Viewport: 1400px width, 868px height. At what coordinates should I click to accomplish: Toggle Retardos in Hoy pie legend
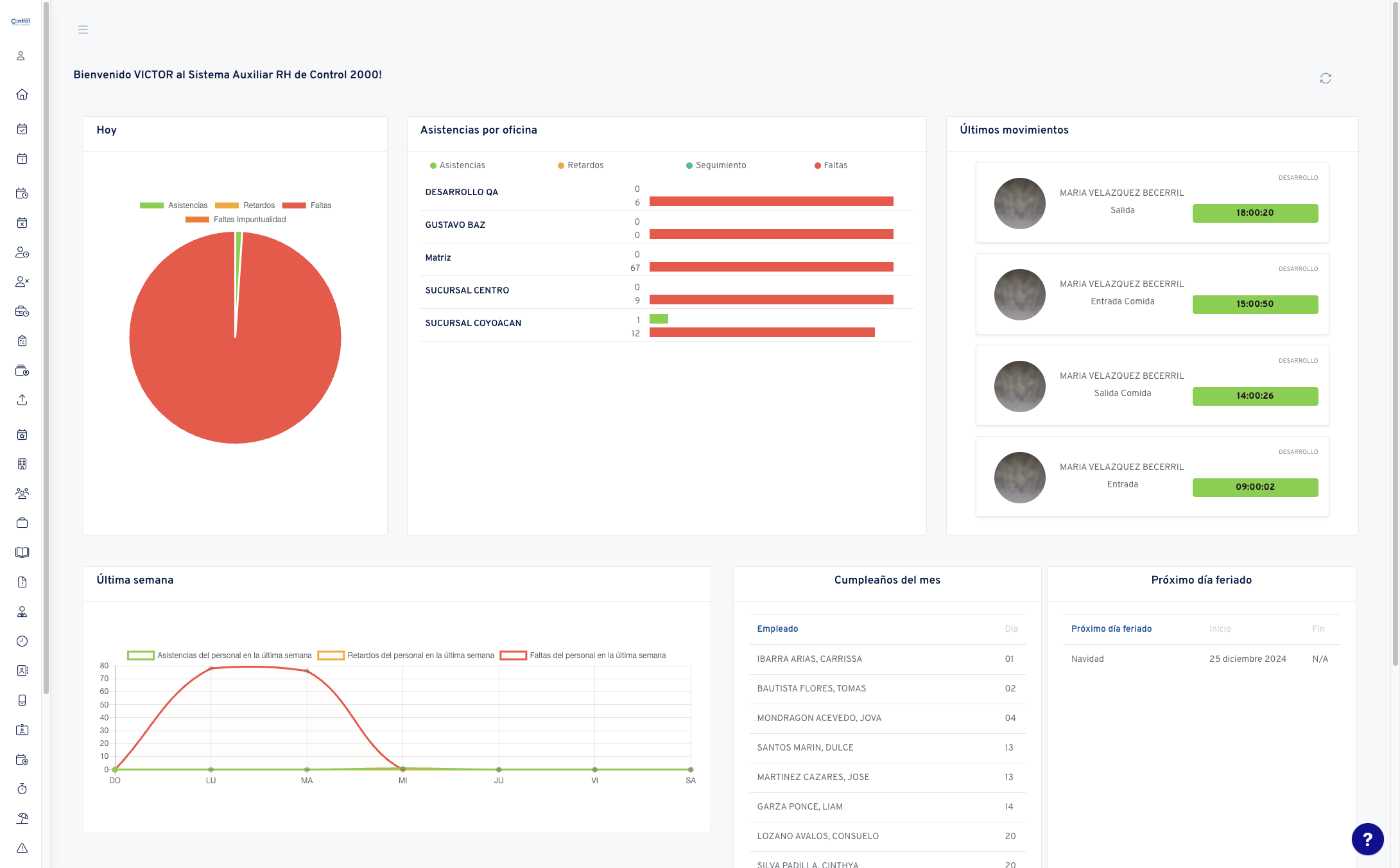[x=245, y=205]
